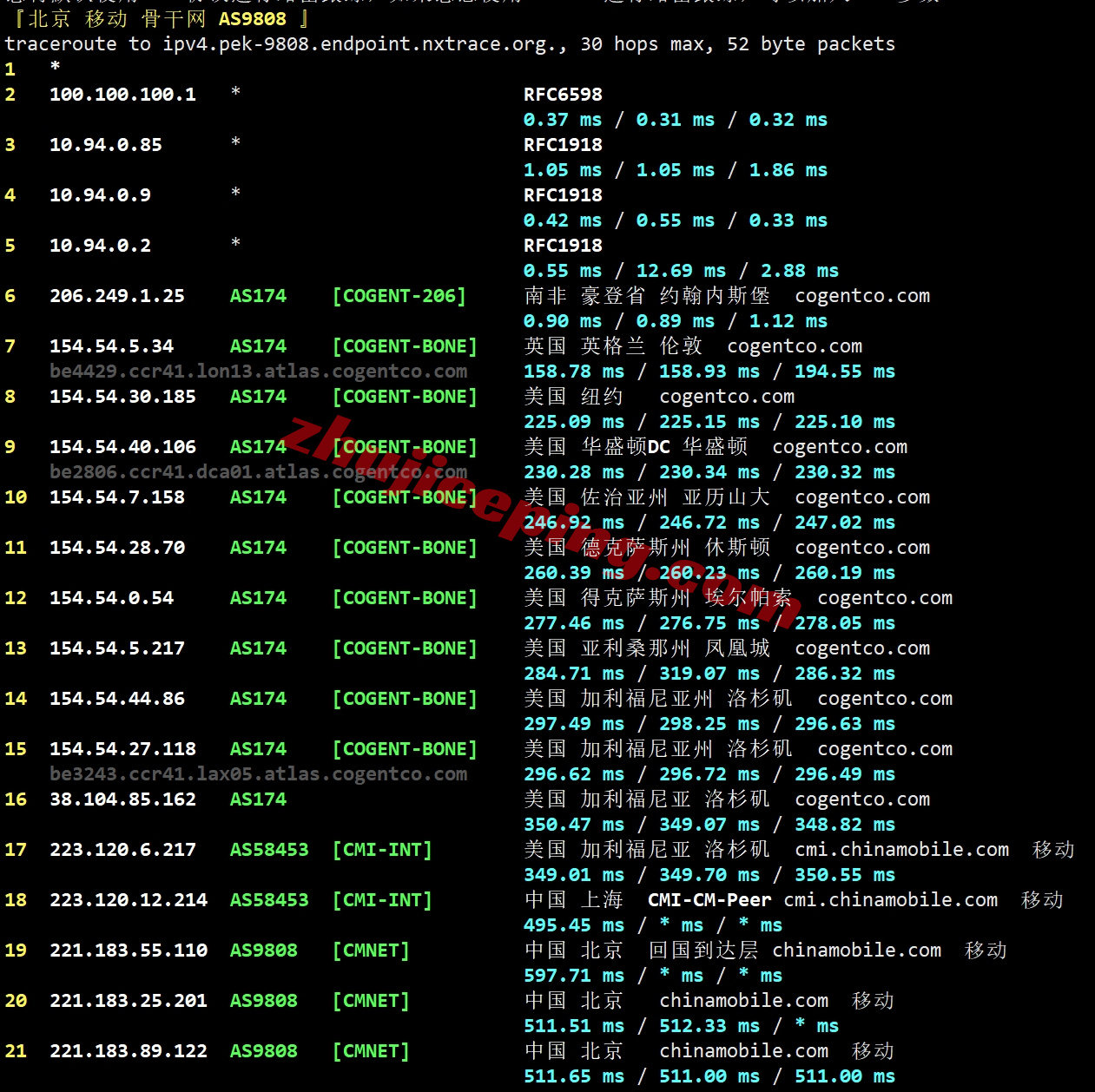The height and width of the screenshot is (1092, 1095).
Task: Select the IP address 223.120.12.214
Action: click(x=129, y=900)
